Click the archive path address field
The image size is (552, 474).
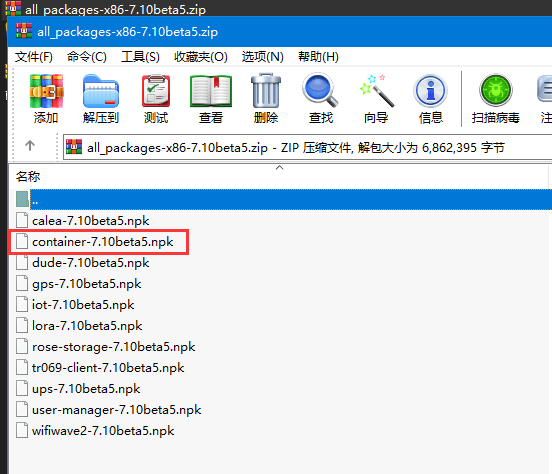point(307,147)
